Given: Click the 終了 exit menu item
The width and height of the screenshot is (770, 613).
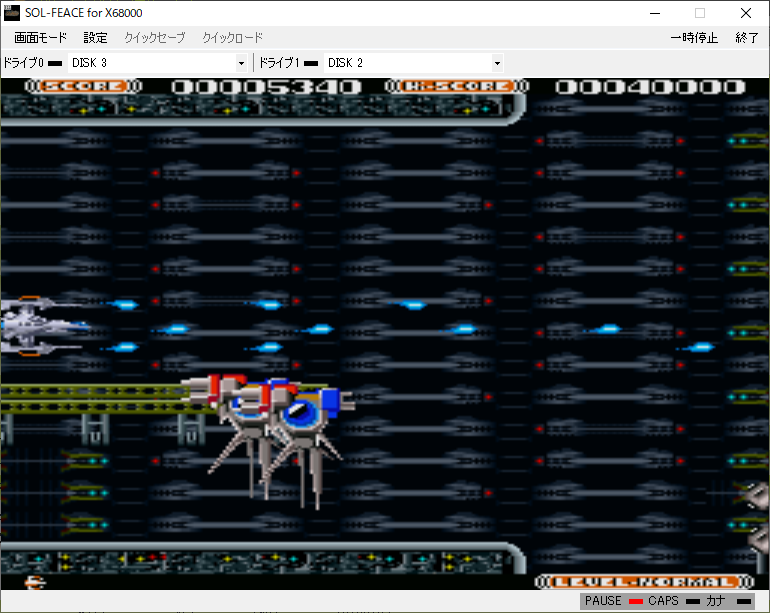Looking at the screenshot, I should coord(747,38).
